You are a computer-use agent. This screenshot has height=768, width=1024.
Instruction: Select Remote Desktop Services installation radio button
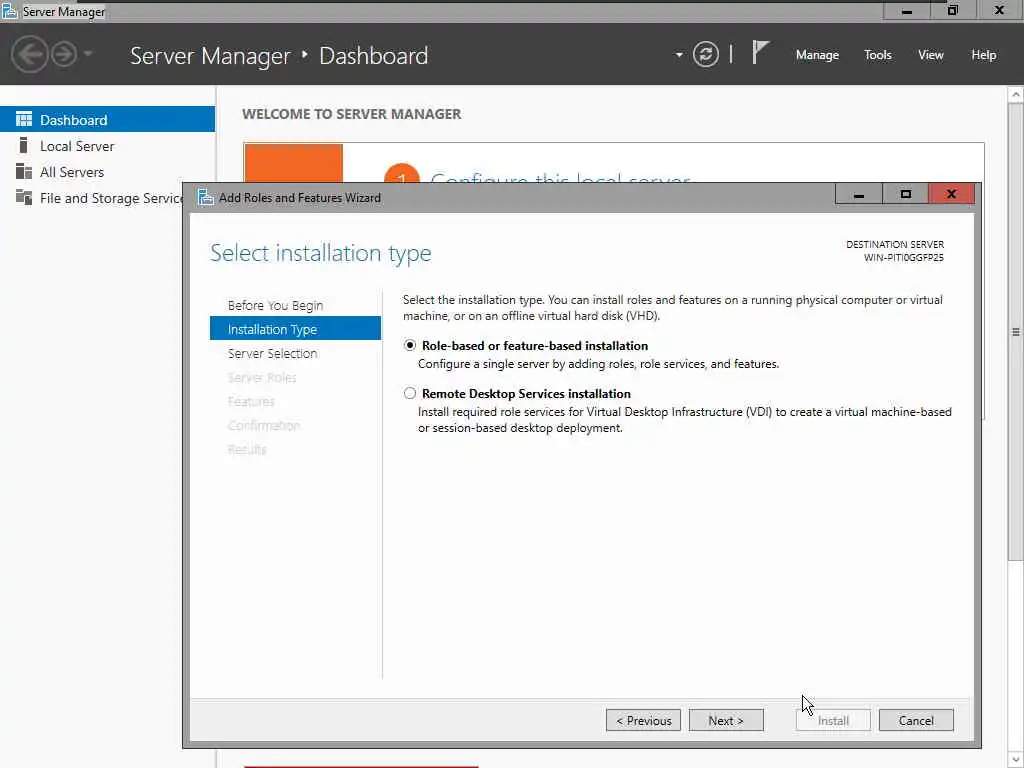(x=409, y=393)
